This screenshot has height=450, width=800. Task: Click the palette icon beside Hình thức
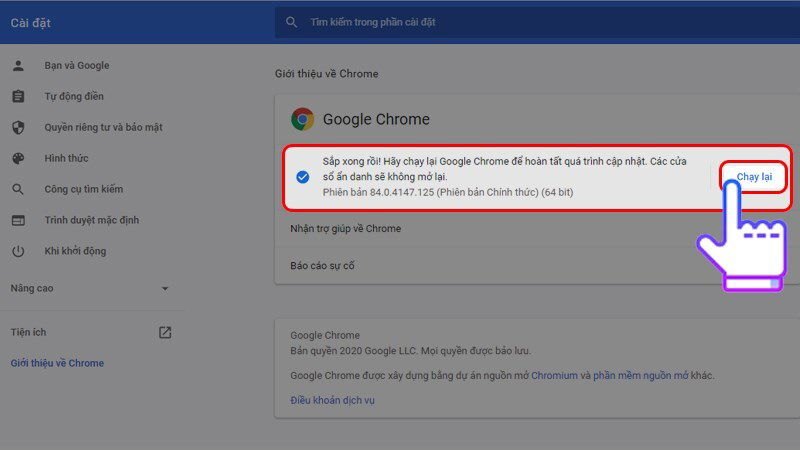pyautogui.click(x=18, y=158)
